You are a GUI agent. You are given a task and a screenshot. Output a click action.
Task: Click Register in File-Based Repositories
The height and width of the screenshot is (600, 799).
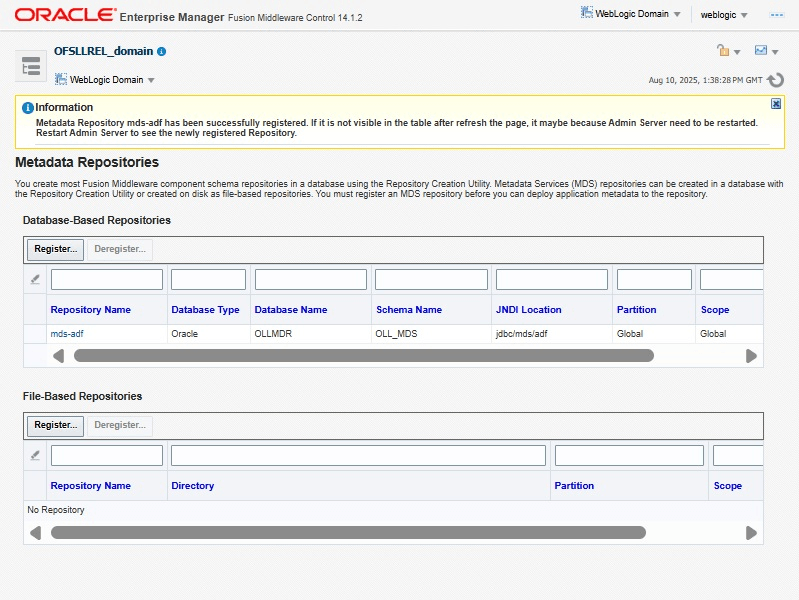click(56, 425)
